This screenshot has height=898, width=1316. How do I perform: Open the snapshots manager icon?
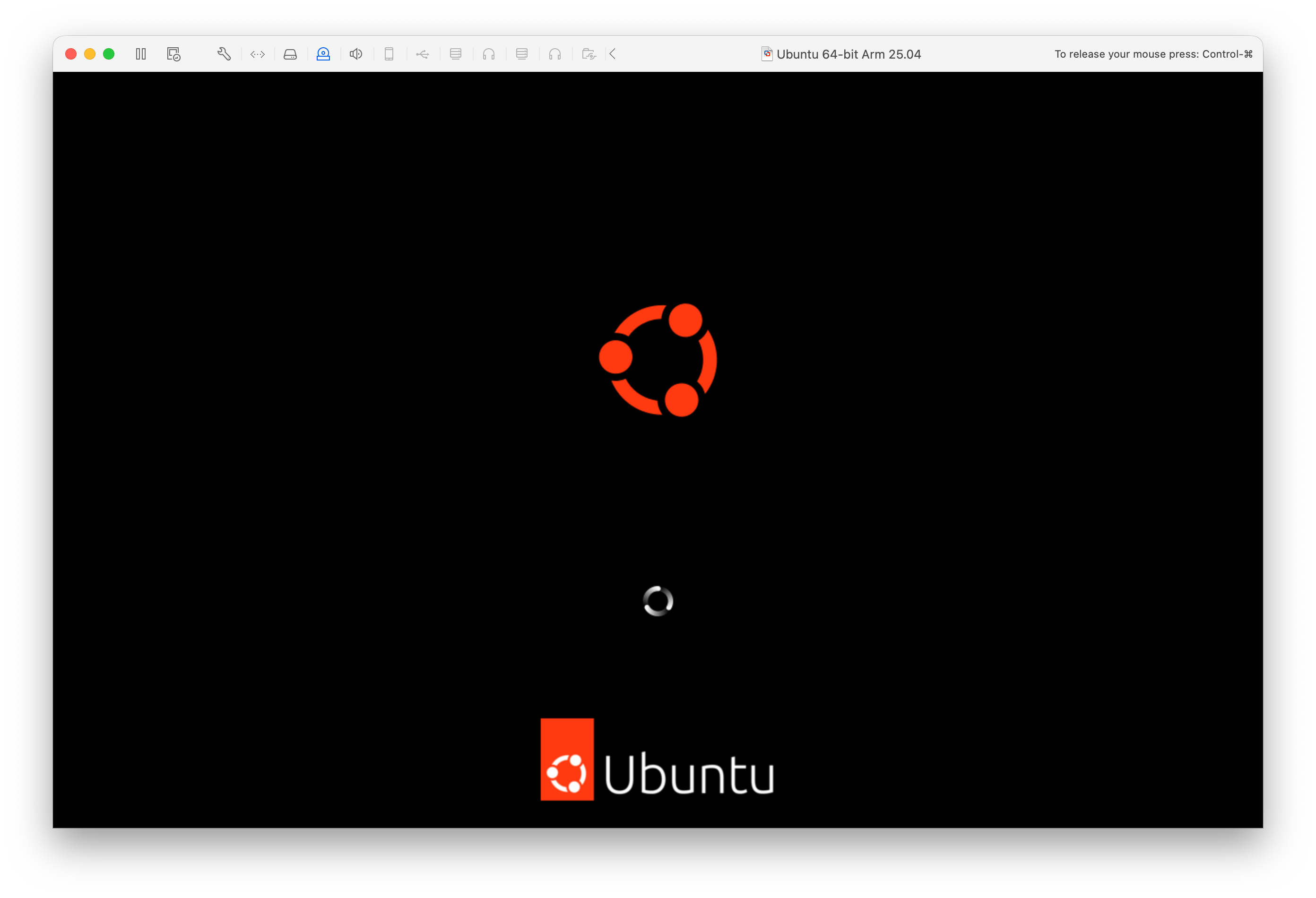[173, 54]
